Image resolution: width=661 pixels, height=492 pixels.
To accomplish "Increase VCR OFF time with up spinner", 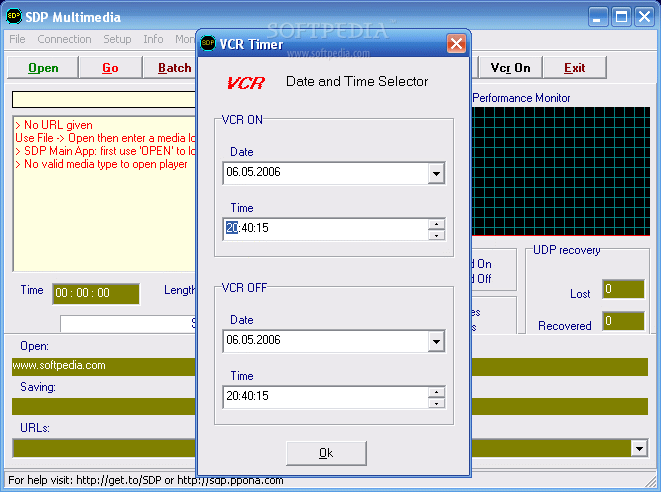I will (x=436, y=392).
